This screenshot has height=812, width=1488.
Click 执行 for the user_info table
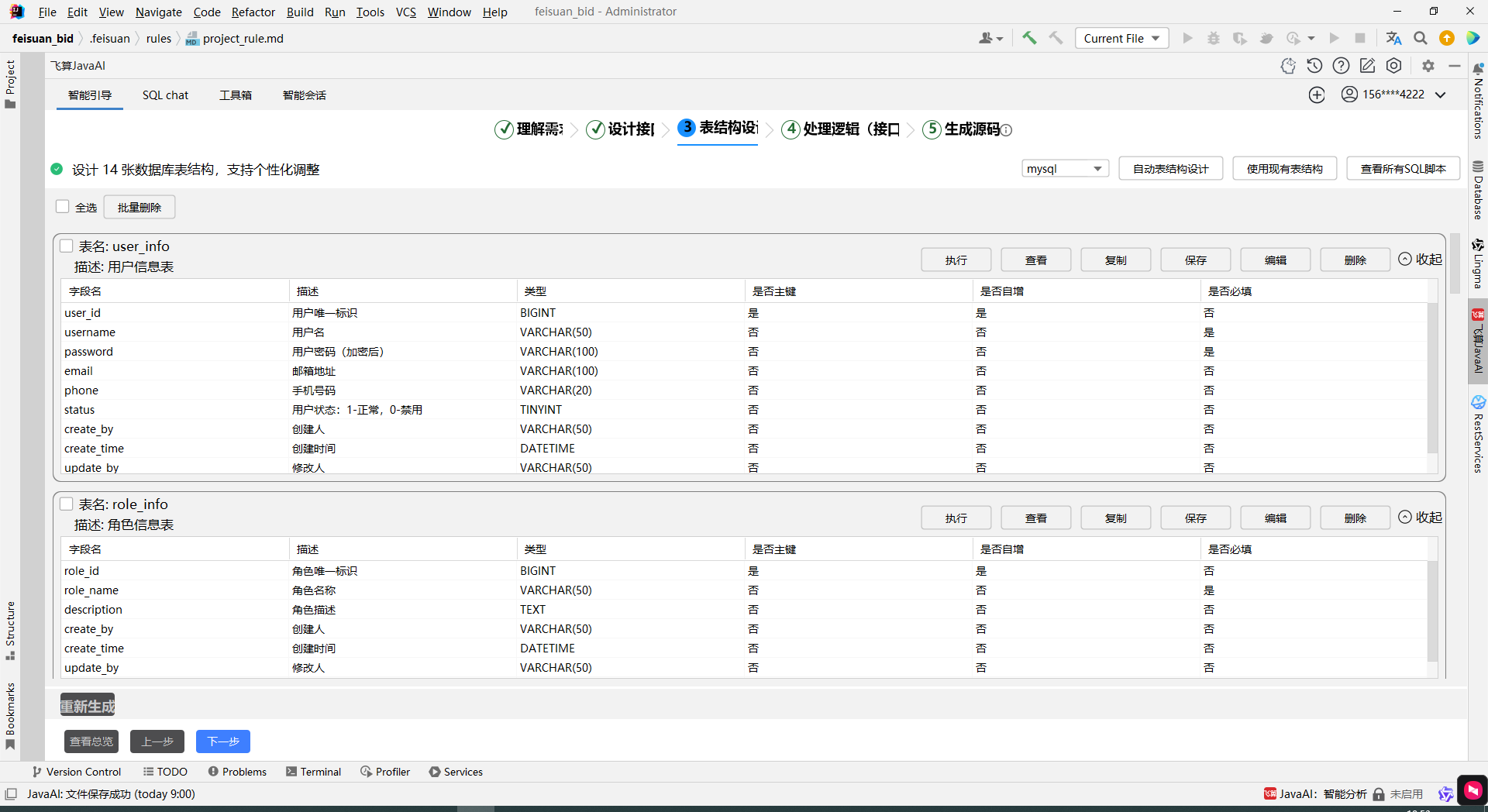[x=956, y=260]
